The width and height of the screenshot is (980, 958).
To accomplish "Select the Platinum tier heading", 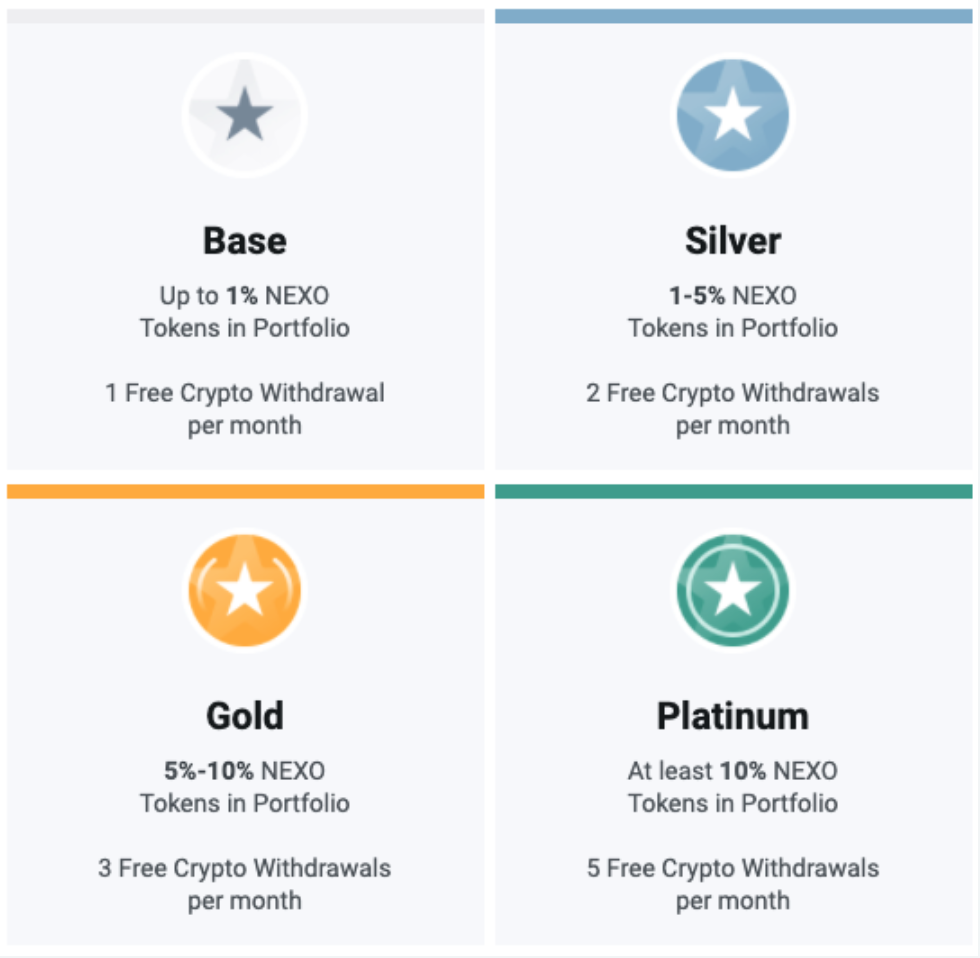I will 733,716.
